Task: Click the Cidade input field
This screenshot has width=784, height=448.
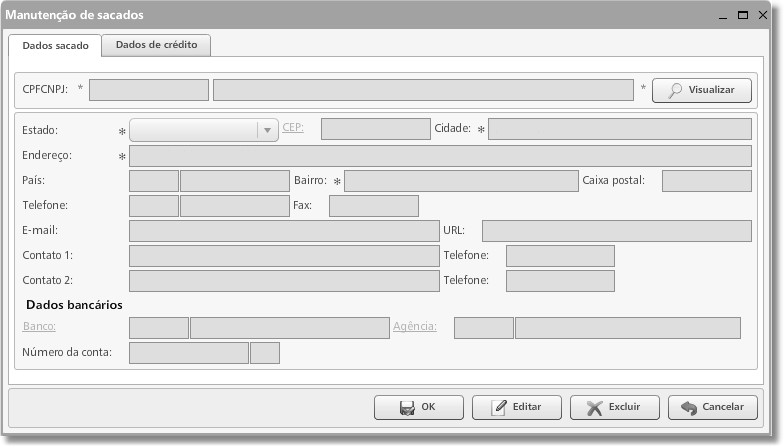Action: pyautogui.click(x=620, y=129)
